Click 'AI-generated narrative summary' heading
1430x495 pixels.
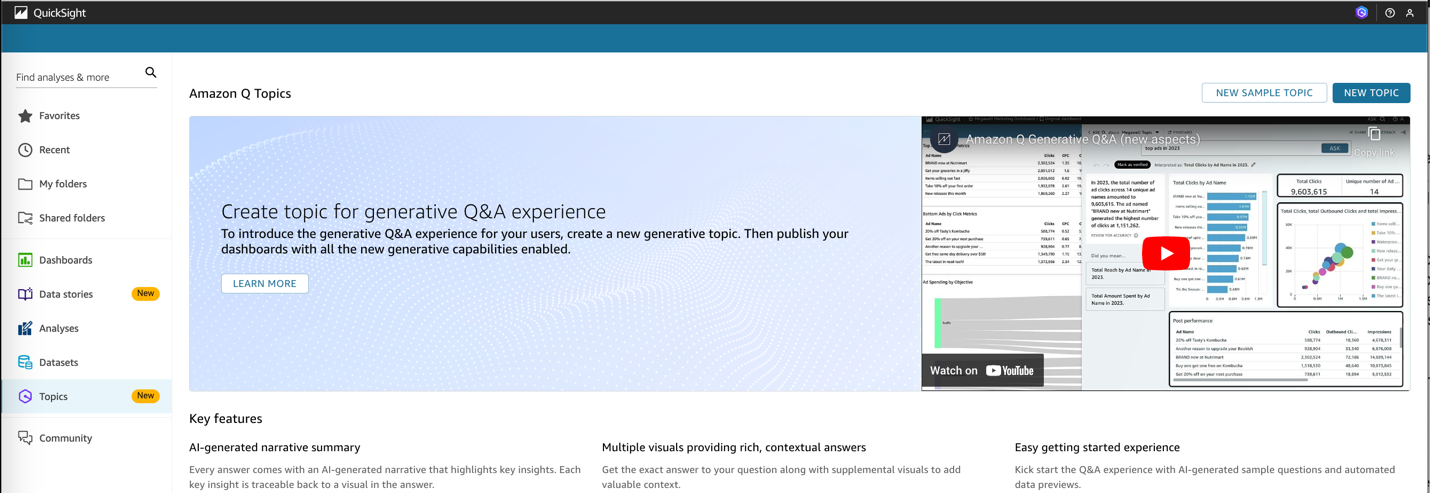275,448
